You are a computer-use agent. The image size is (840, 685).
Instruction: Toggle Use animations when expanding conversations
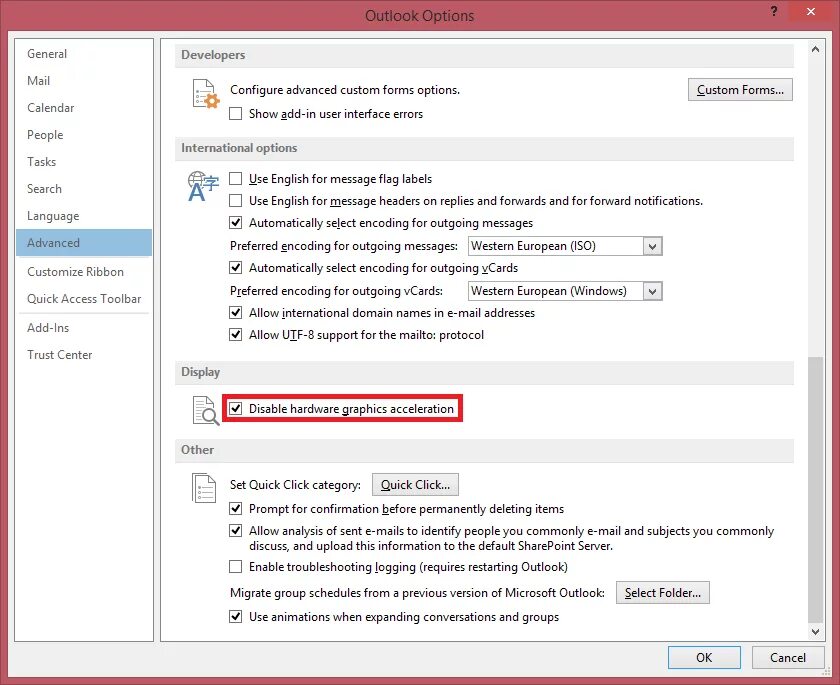pyautogui.click(x=235, y=616)
